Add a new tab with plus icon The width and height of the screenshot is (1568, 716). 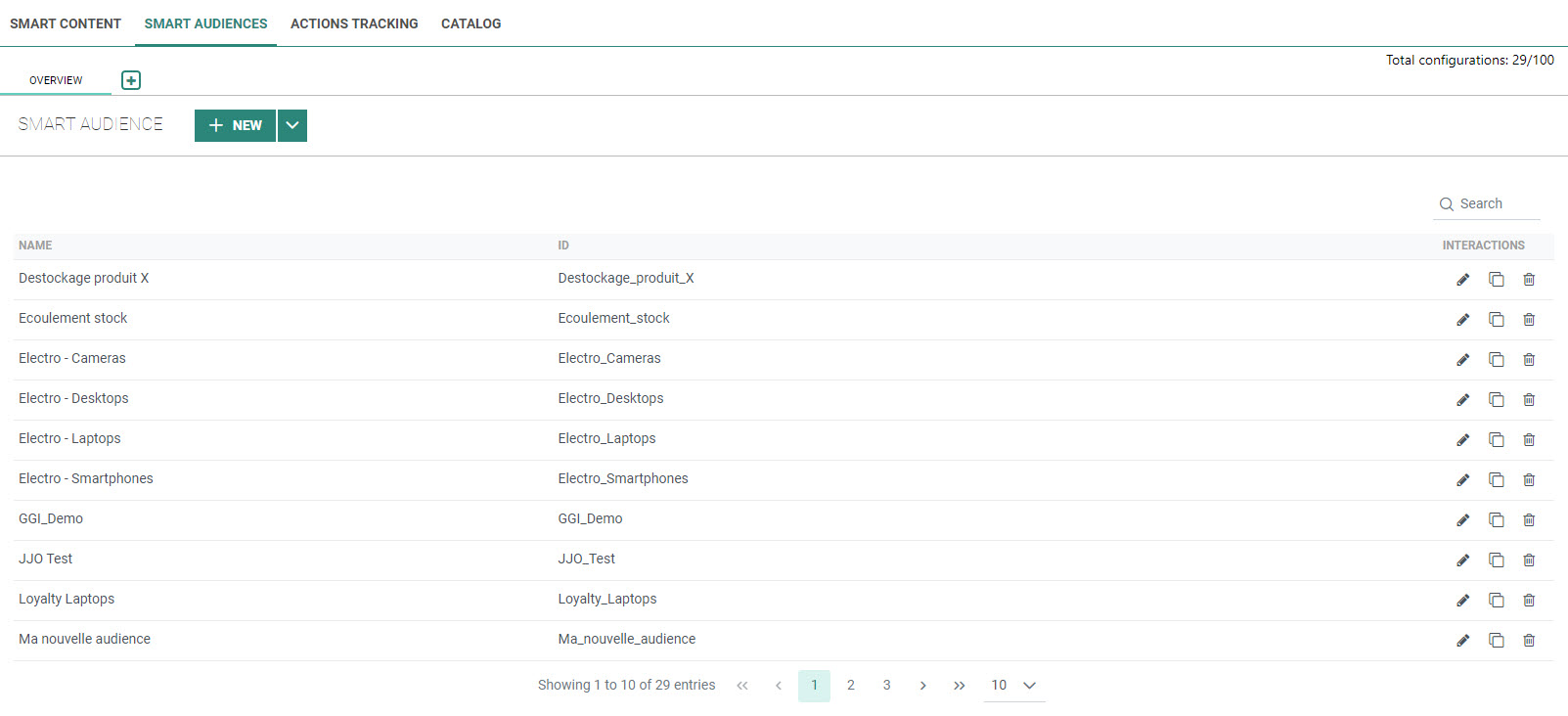pyautogui.click(x=131, y=80)
